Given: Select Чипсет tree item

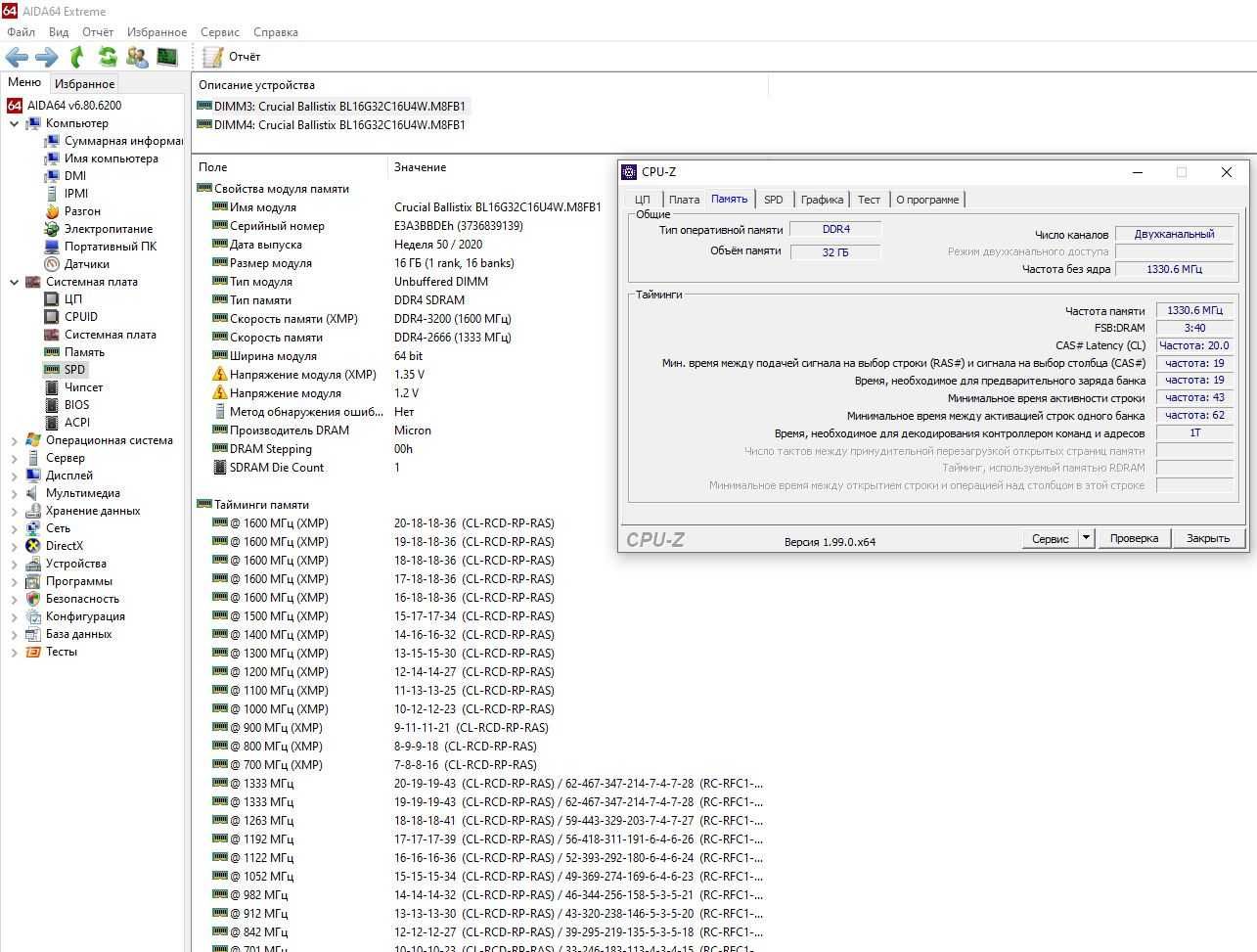Looking at the screenshot, I should (x=83, y=387).
